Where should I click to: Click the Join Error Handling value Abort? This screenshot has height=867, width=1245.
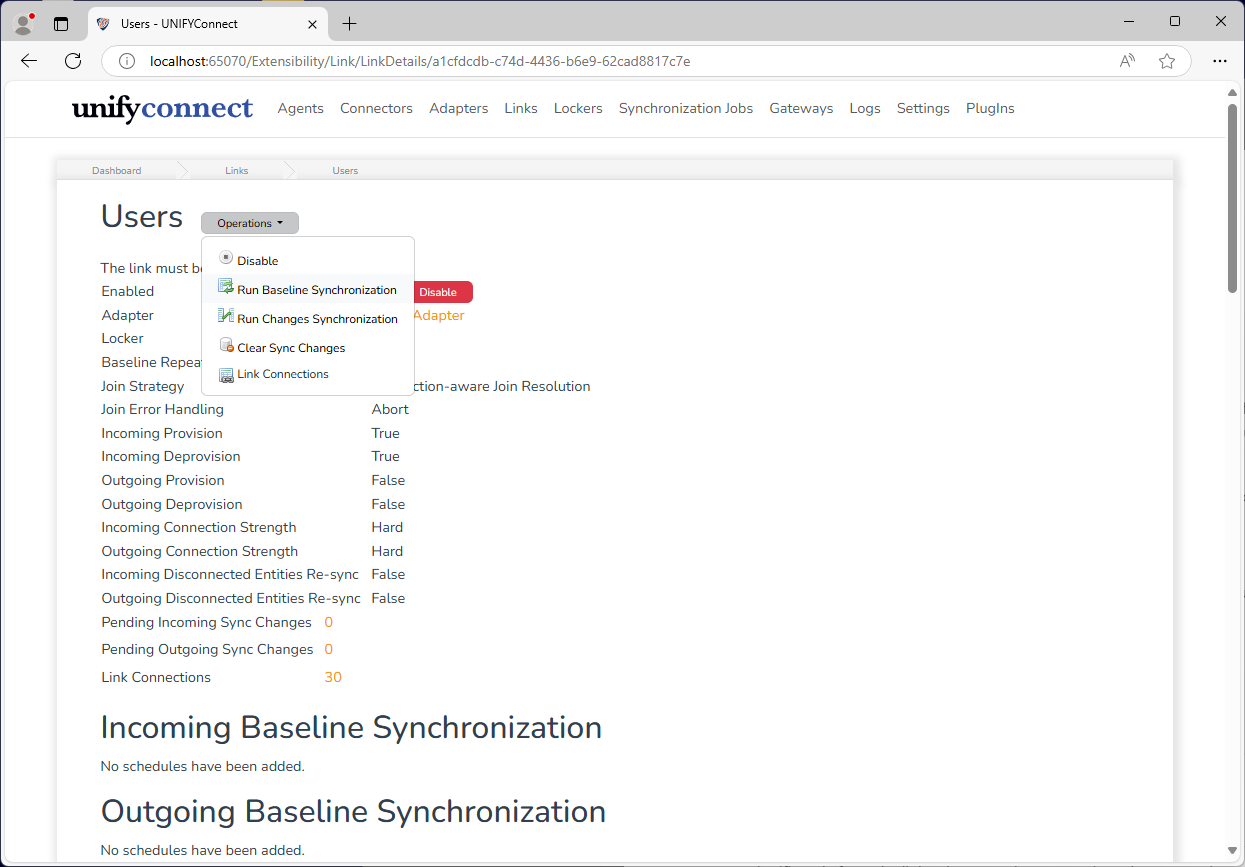390,409
